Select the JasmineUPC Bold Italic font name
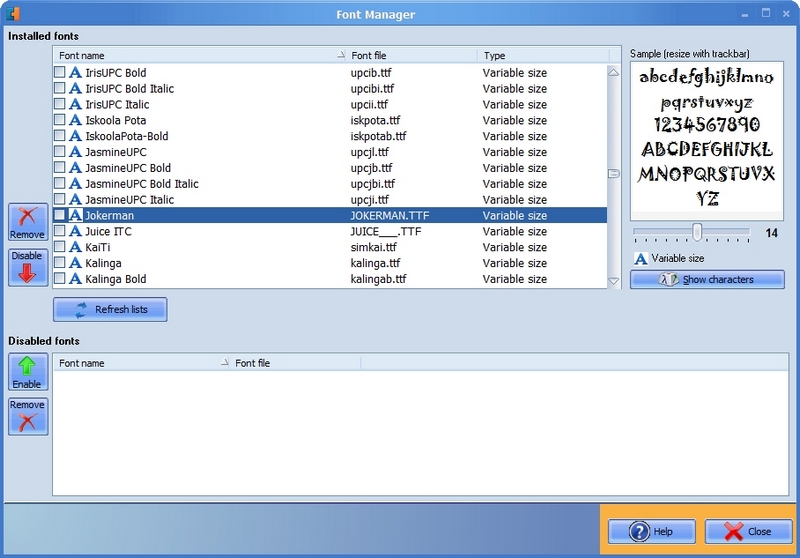 (x=141, y=184)
